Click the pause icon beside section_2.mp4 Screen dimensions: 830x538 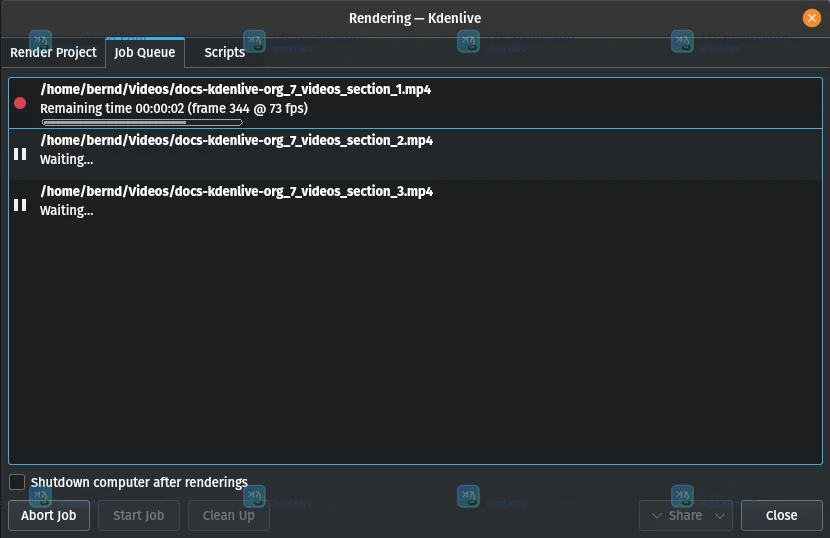coord(20,154)
